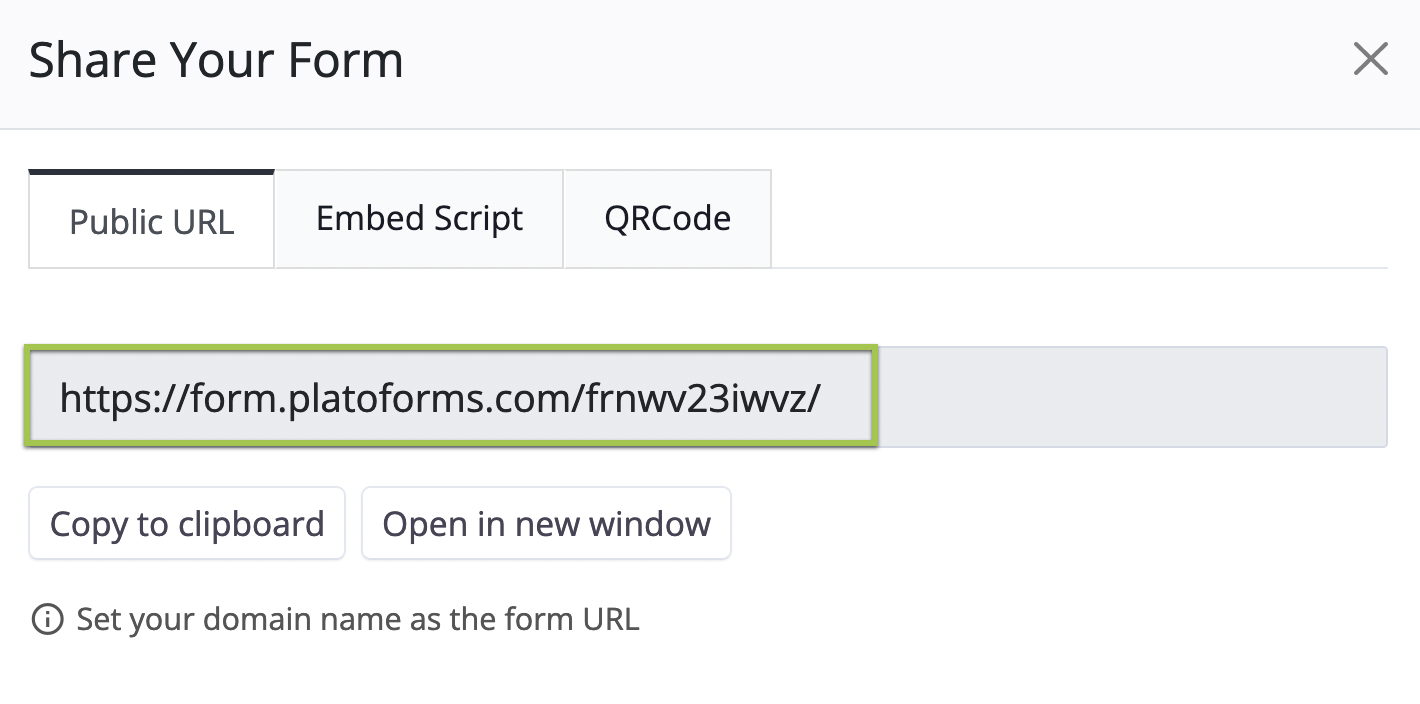
Task: Switch to the Embed Script tab
Action: click(x=419, y=219)
